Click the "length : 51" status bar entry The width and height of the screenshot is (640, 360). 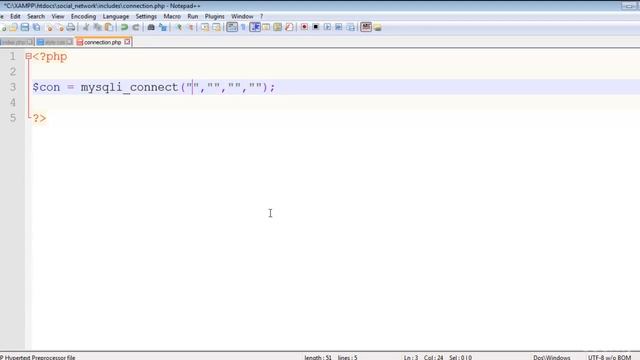pyautogui.click(x=318, y=358)
